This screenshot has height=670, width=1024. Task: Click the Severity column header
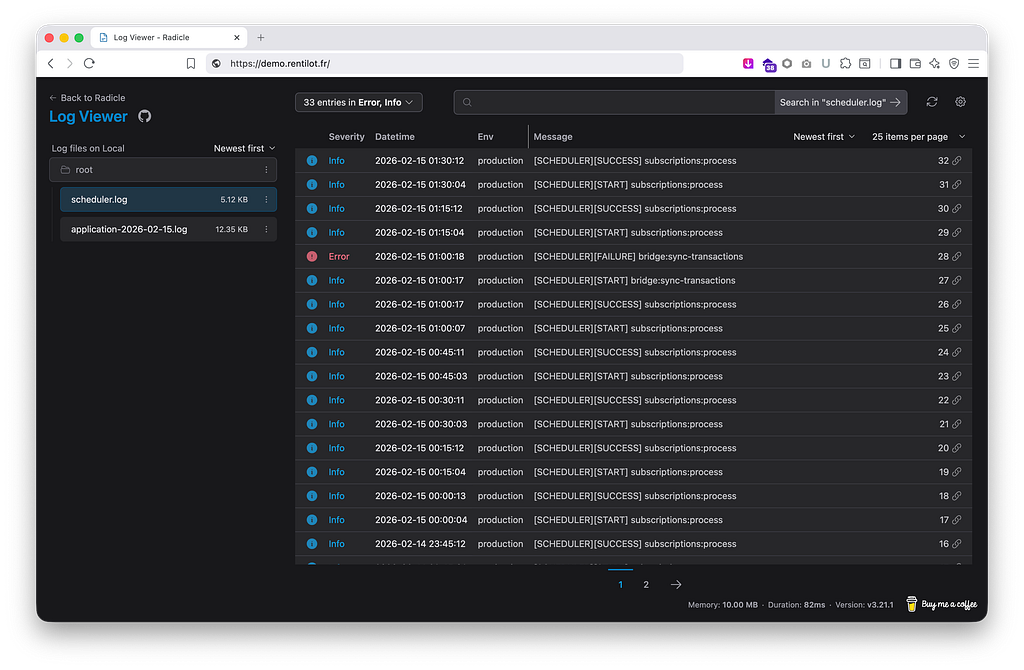pyautogui.click(x=346, y=136)
